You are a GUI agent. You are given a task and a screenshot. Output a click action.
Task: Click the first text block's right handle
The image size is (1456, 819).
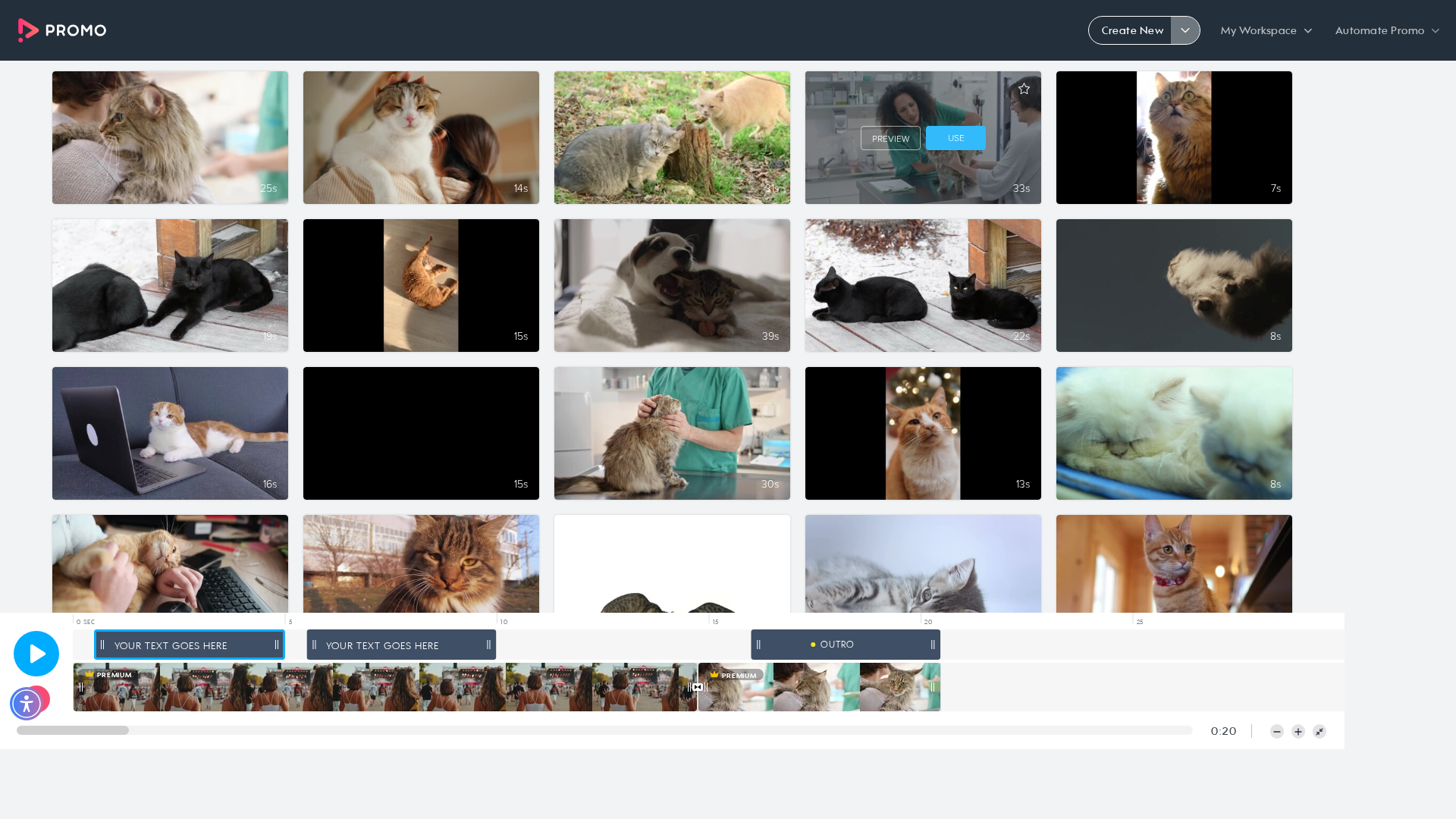coord(277,645)
